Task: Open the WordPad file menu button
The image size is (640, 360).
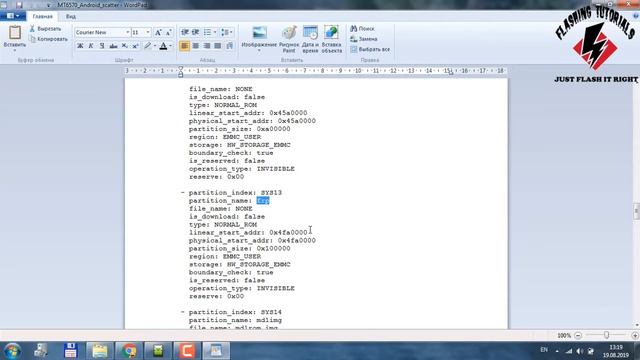Action: pyautogui.click(x=13, y=16)
